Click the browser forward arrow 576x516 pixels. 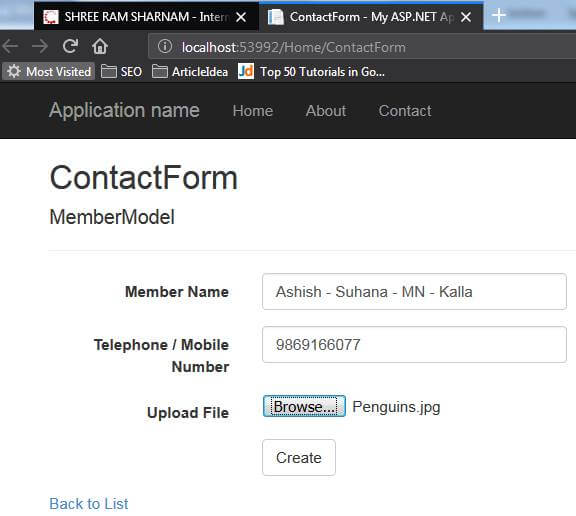tap(40, 46)
